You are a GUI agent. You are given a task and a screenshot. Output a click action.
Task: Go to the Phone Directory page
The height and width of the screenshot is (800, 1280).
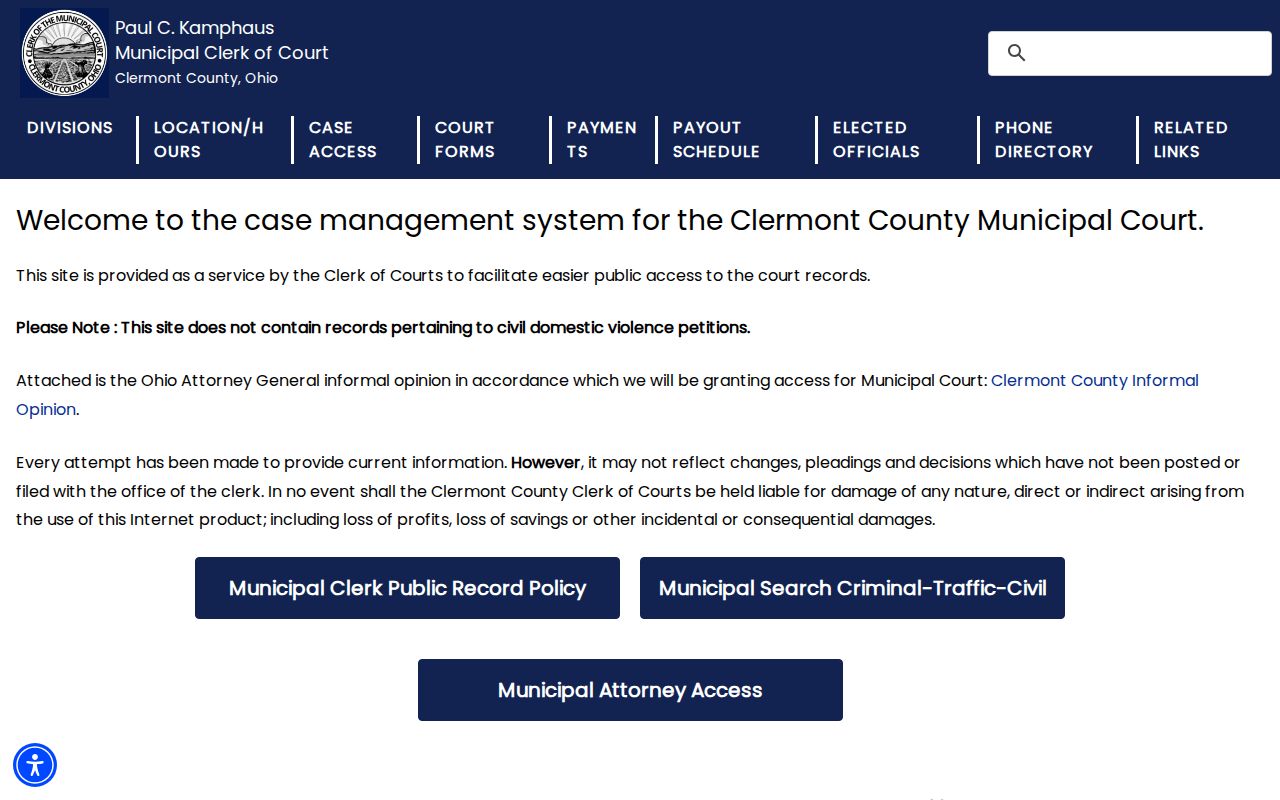click(x=1043, y=140)
